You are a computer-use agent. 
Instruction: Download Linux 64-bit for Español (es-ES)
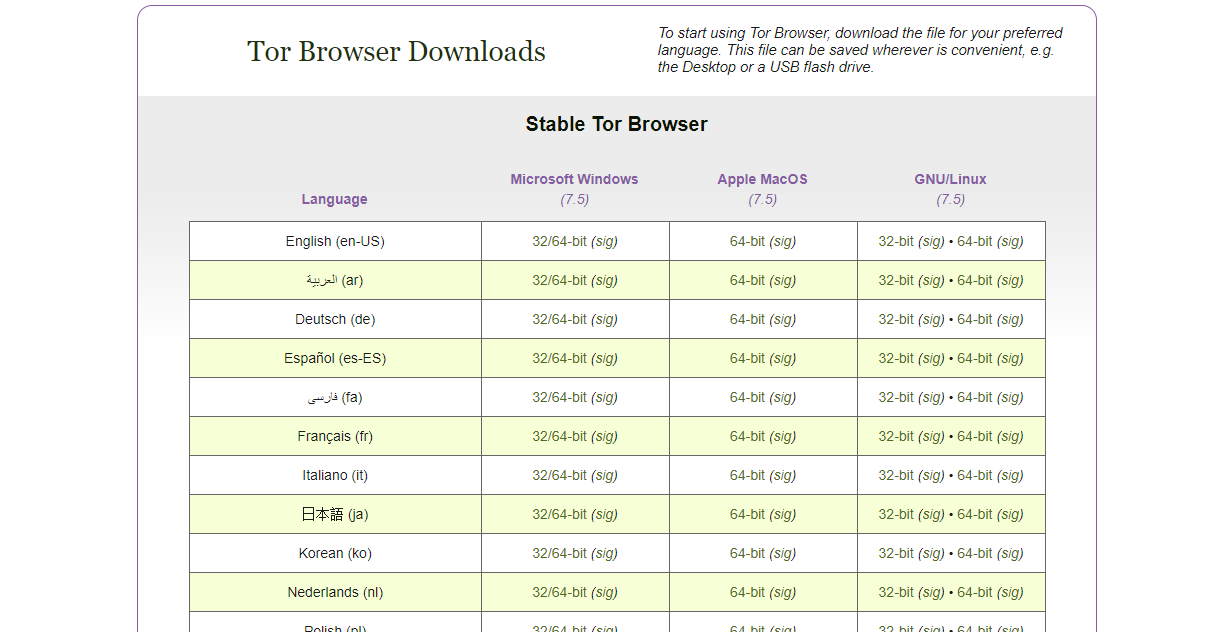click(975, 358)
